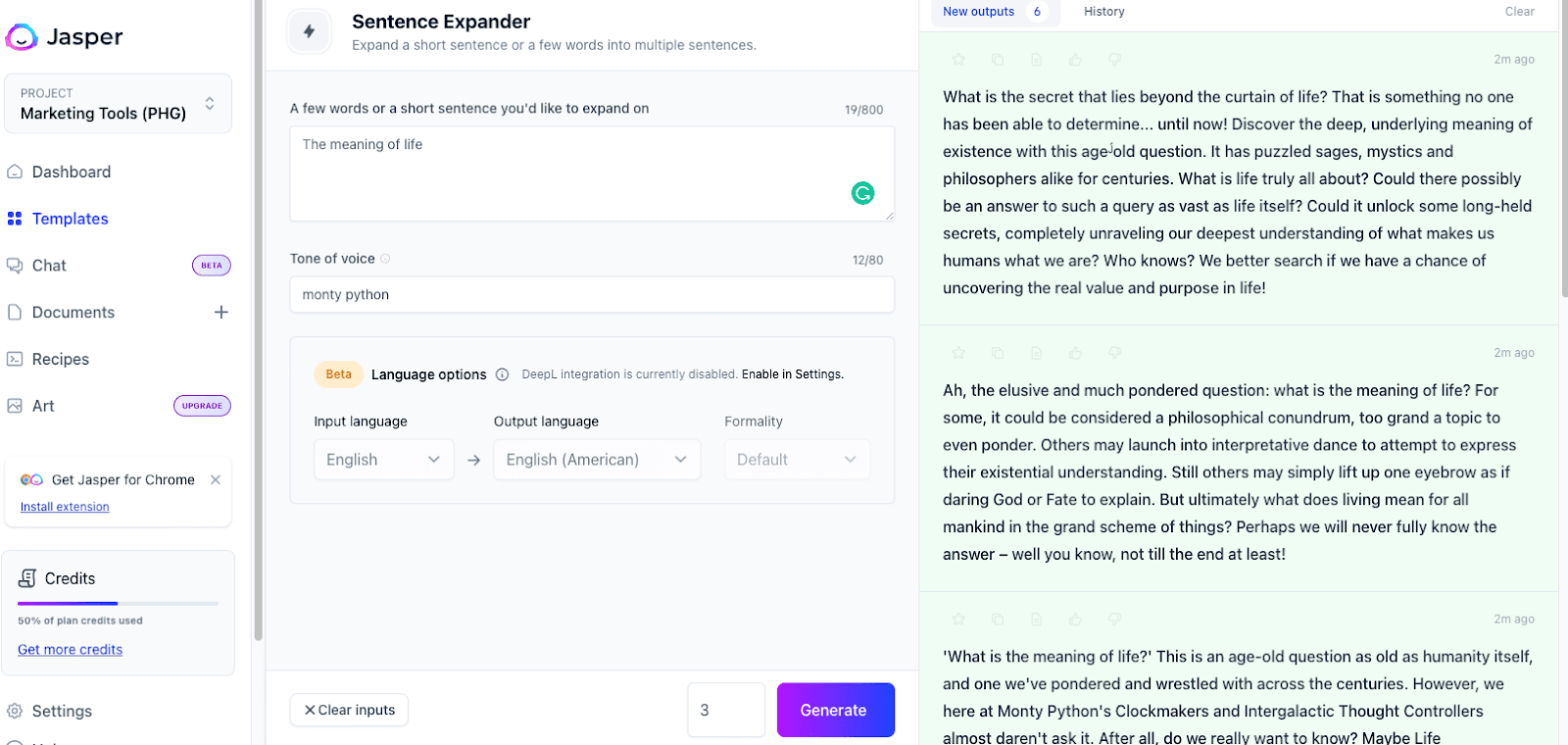Save 'What is the secret' output to document

1036,60
